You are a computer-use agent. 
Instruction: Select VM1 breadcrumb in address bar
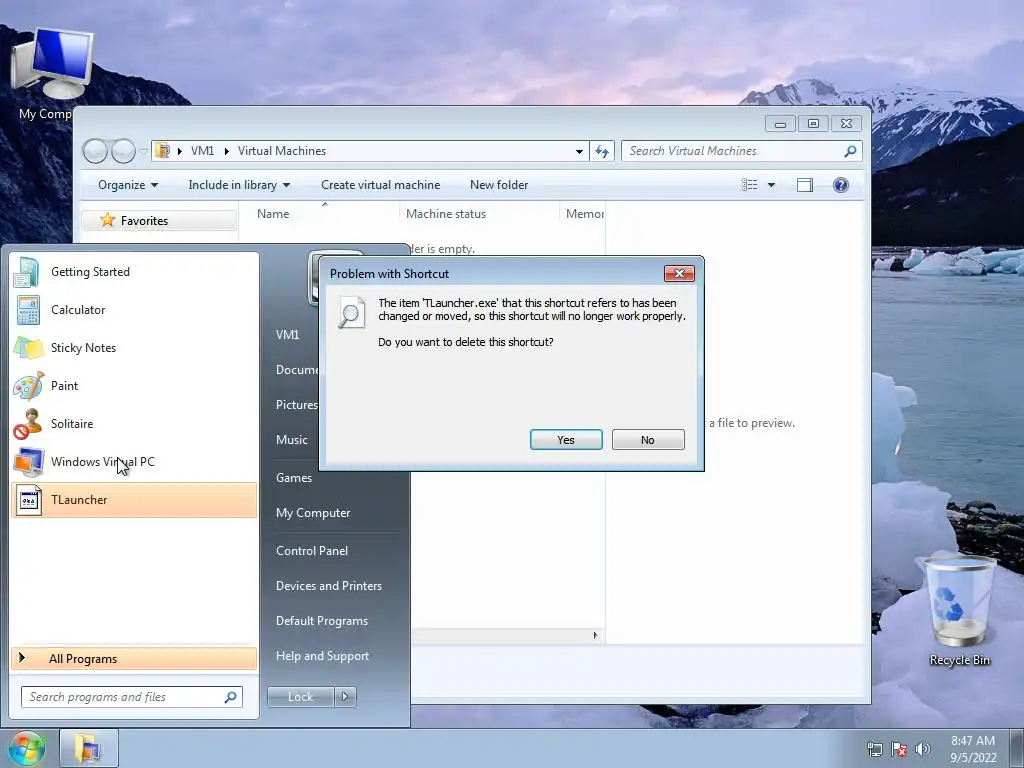[202, 151]
